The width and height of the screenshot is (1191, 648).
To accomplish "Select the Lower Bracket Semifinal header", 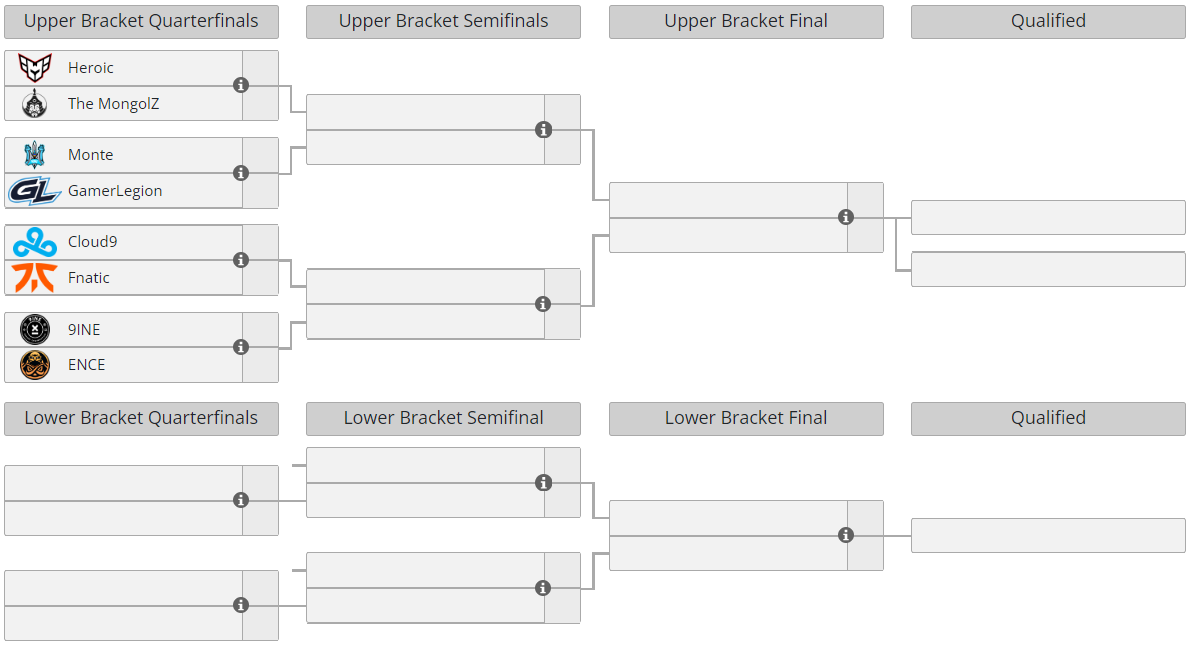I will coord(444,419).
